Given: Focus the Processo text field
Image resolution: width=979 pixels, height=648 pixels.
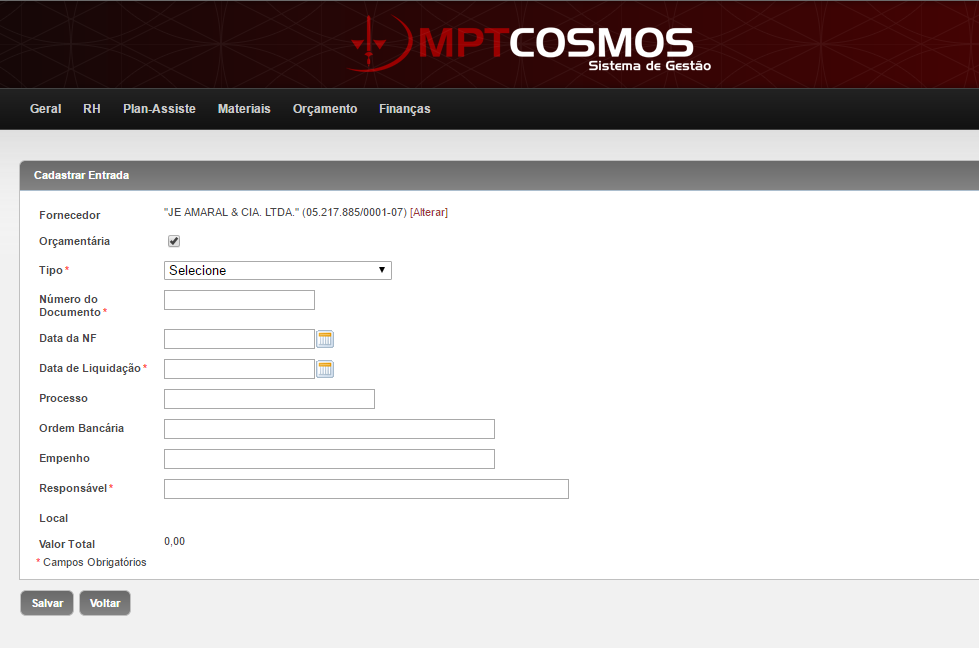Looking at the screenshot, I should 269,399.
